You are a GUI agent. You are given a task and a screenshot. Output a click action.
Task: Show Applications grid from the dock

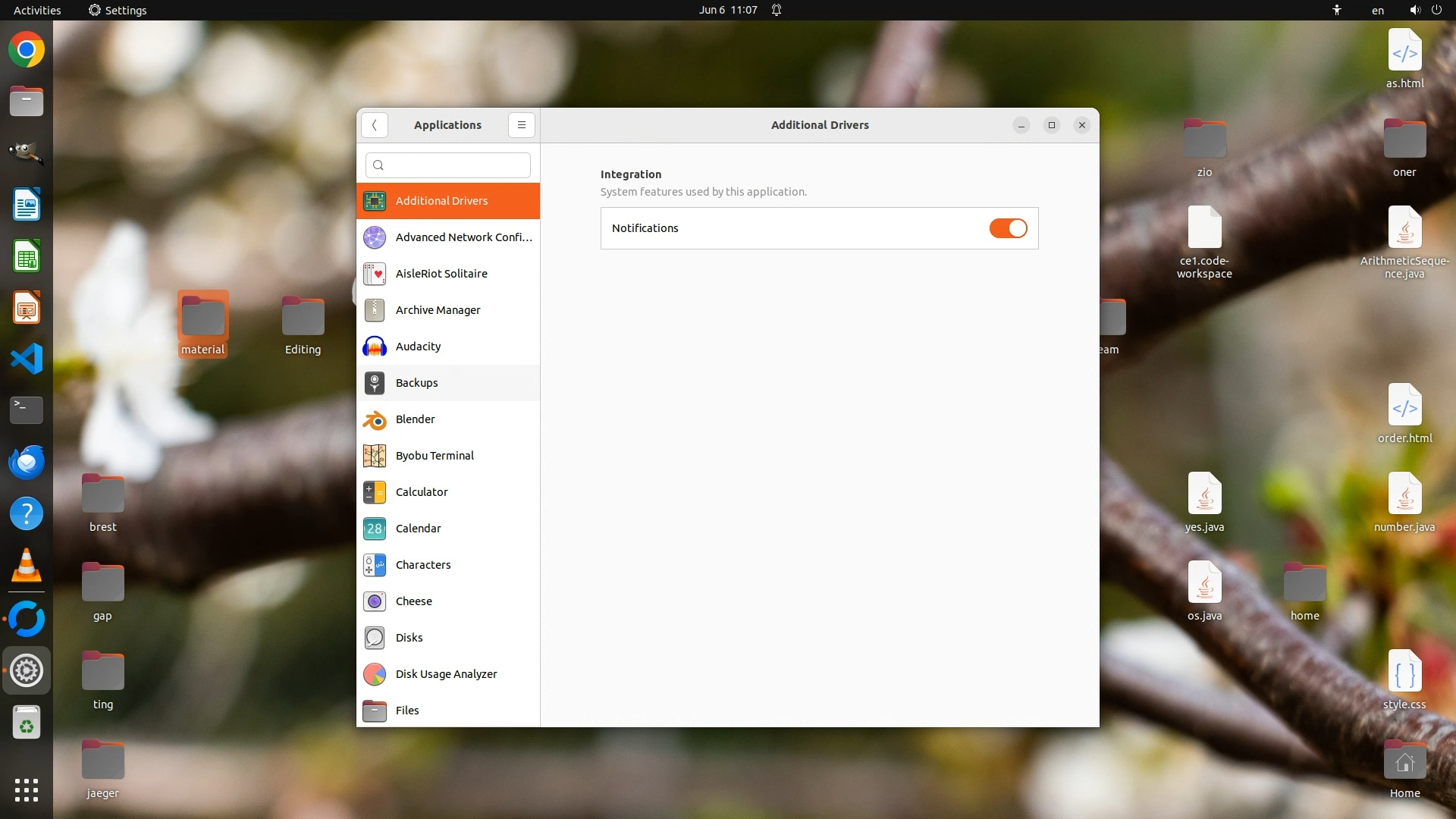(27, 790)
